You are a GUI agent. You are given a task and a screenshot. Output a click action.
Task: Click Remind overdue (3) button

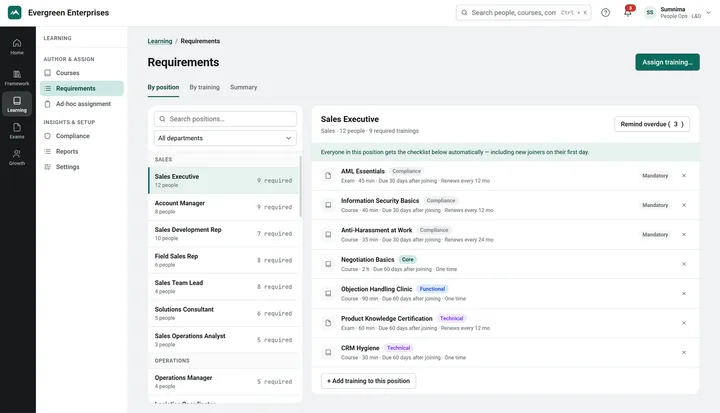(652, 124)
